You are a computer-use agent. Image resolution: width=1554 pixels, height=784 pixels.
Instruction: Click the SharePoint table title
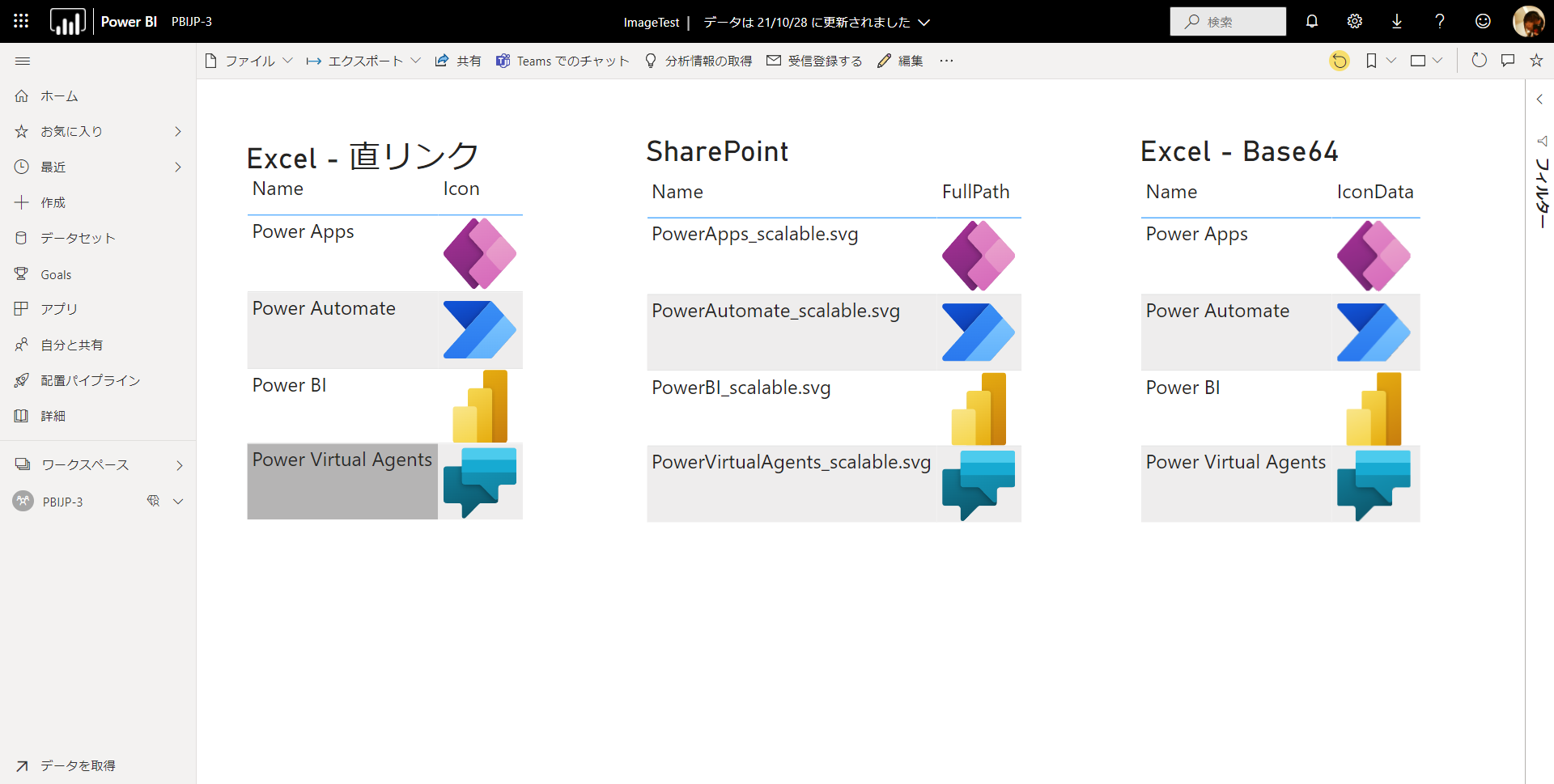click(x=717, y=151)
